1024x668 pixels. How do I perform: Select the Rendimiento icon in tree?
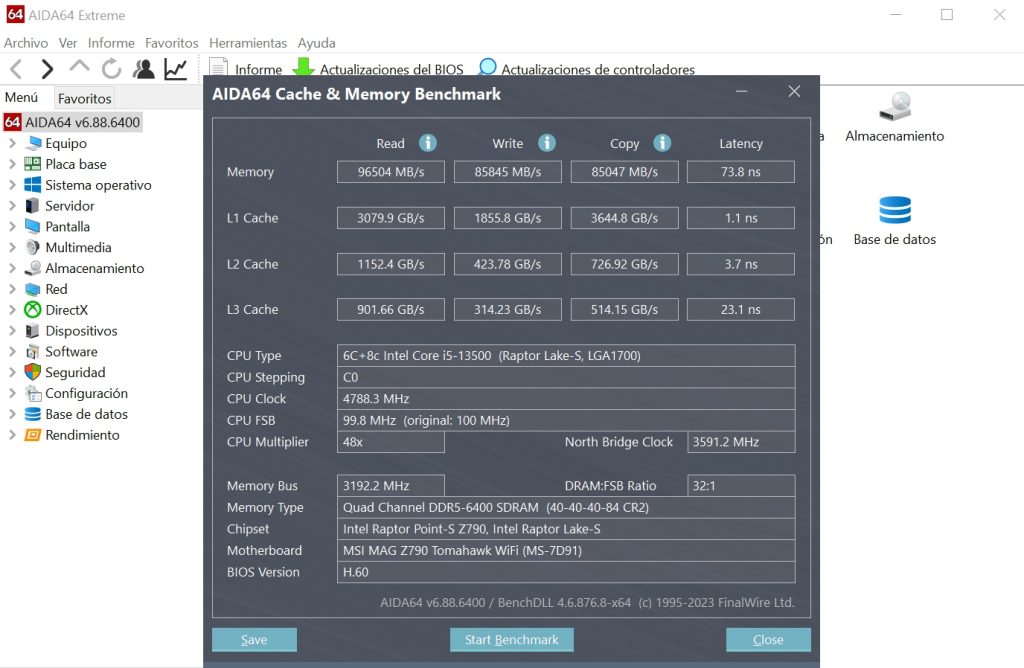click(x=33, y=435)
